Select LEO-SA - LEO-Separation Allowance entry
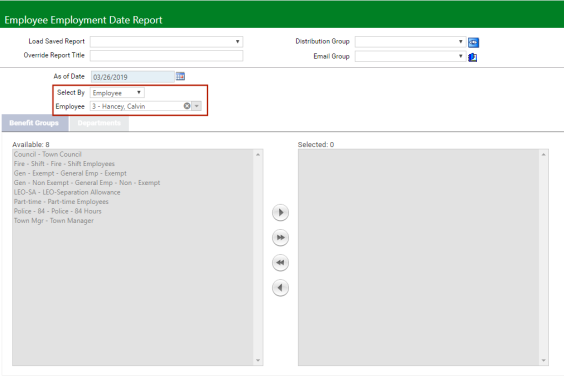The image size is (564, 380). click(x=67, y=192)
